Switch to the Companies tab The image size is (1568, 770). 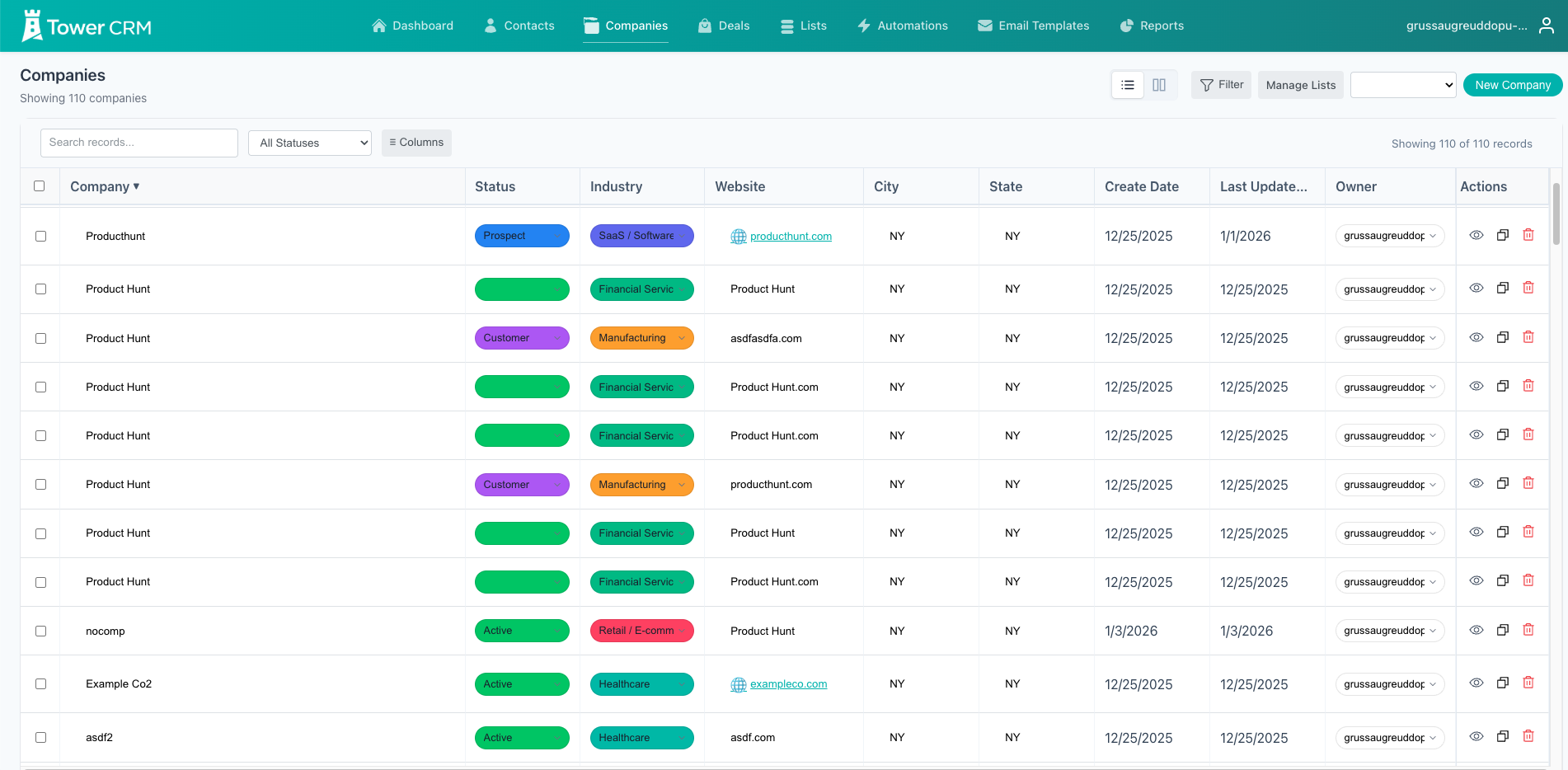pyautogui.click(x=625, y=26)
